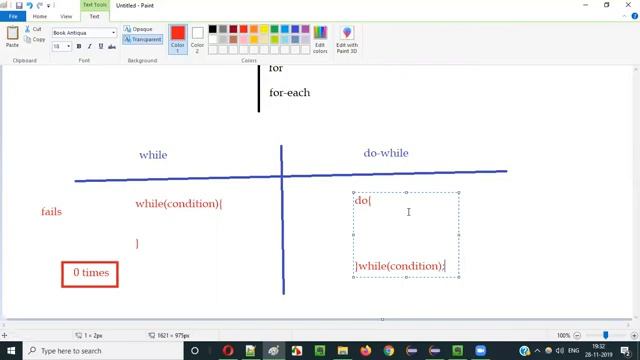Viewport: 640px width, 360px height.
Task: Click Edit with Paint 3D
Action: (x=347, y=39)
